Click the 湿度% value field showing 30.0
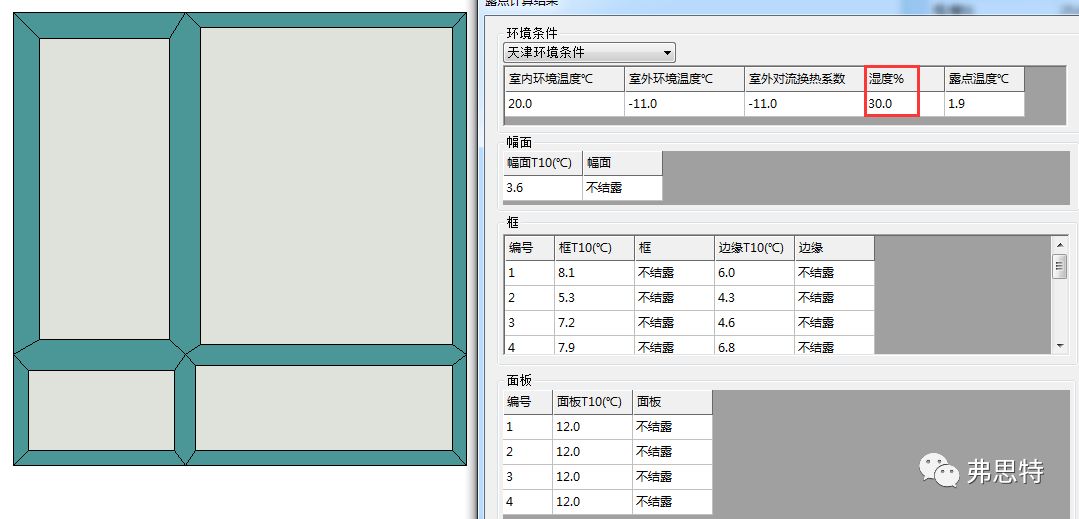The width and height of the screenshot is (1079, 519). tap(891, 104)
